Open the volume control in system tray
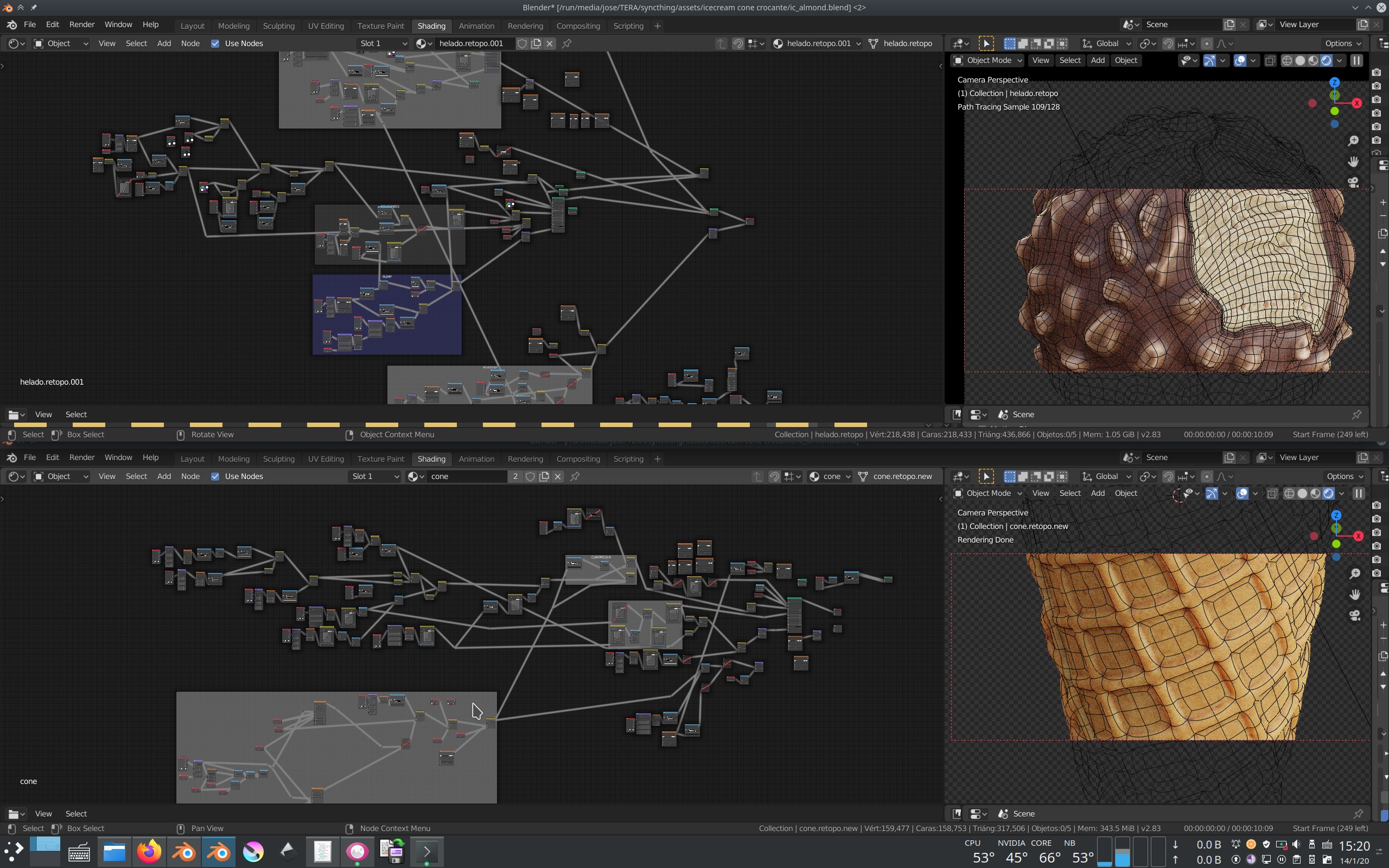This screenshot has width=1389, height=868. [x=1296, y=844]
